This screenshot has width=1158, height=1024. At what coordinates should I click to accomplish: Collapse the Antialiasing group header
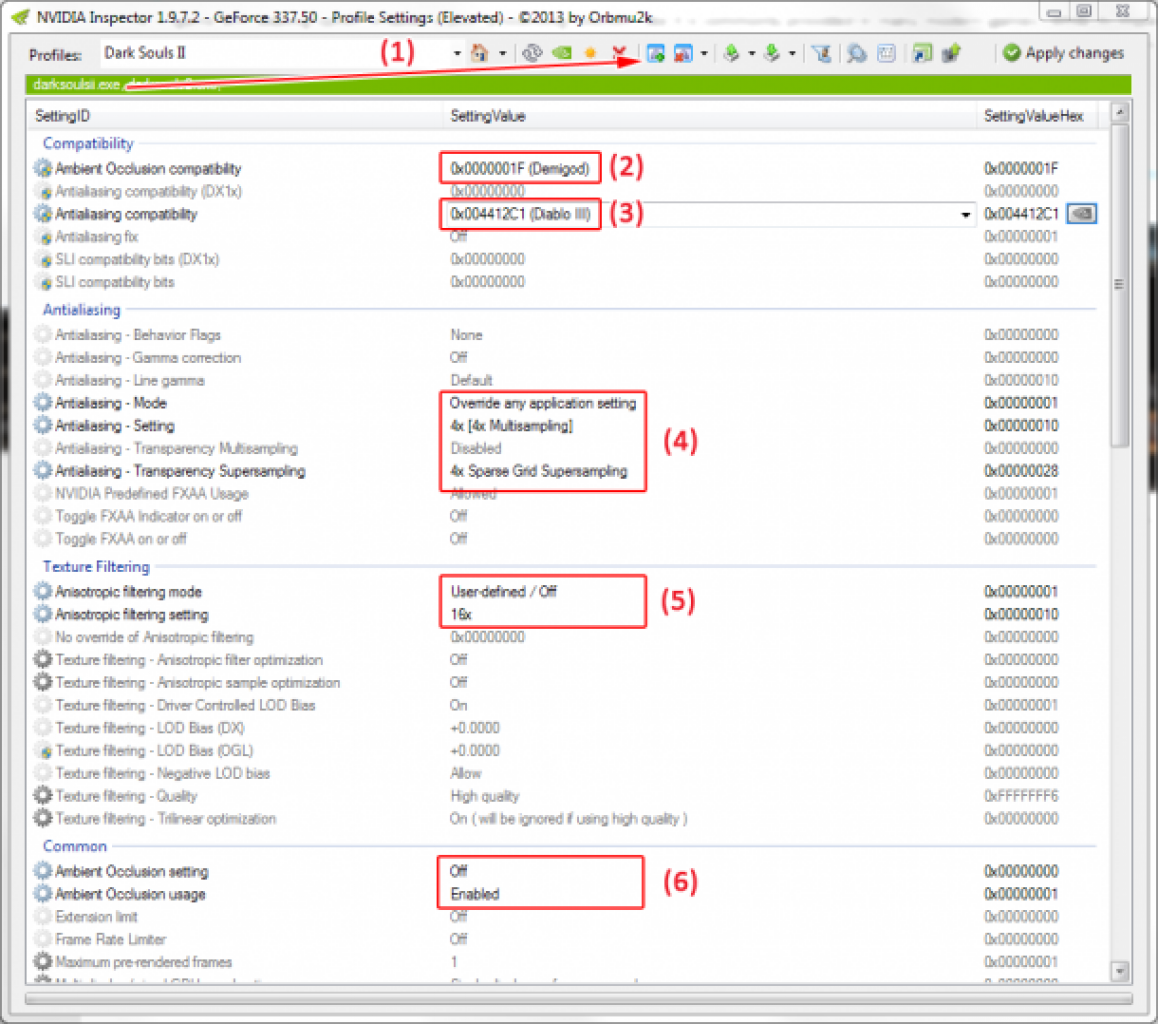tap(81, 309)
